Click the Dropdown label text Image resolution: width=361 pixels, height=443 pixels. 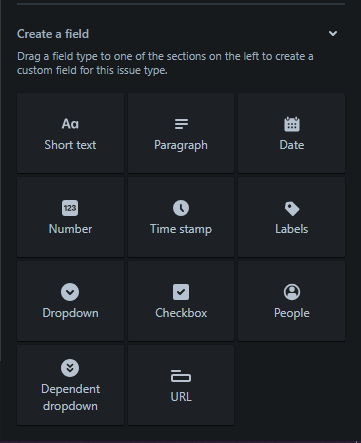[x=70, y=313]
